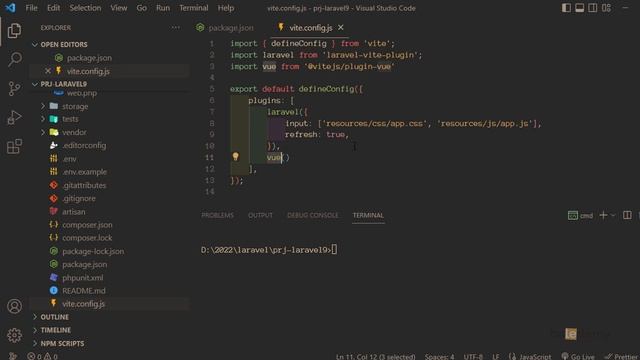This screenshot has width=640, height=360.
Task: Click Spaces: 4 indentation indicator
Action: [x=439, y=356]
